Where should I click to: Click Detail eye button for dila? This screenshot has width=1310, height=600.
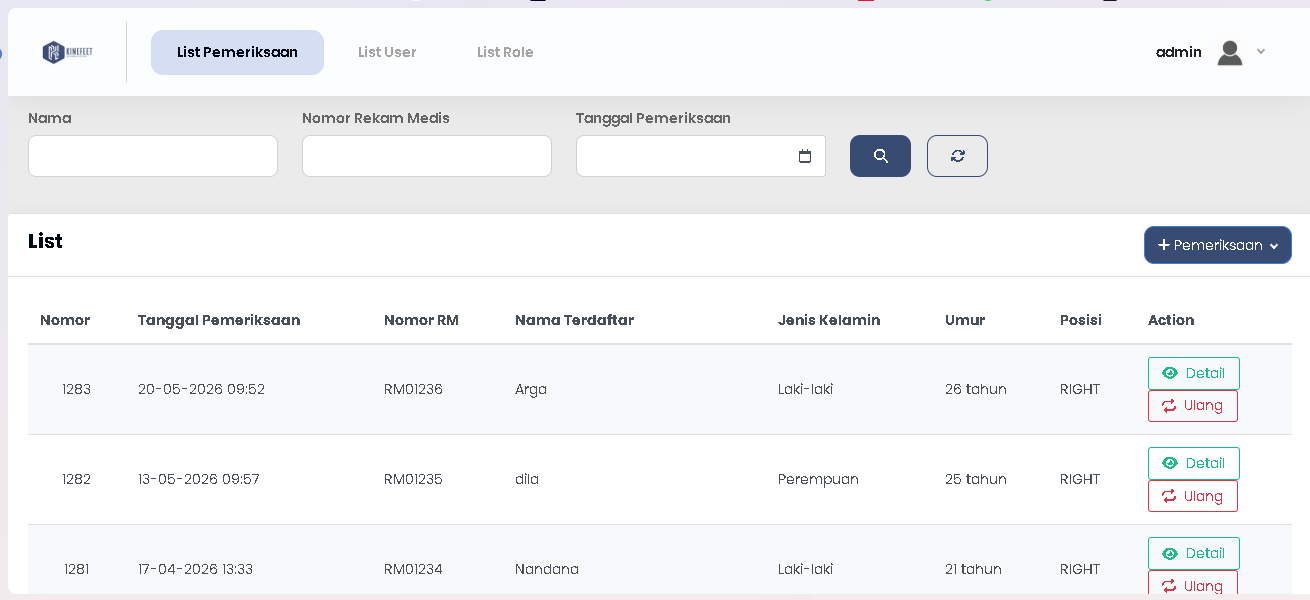pos(1194,463)
